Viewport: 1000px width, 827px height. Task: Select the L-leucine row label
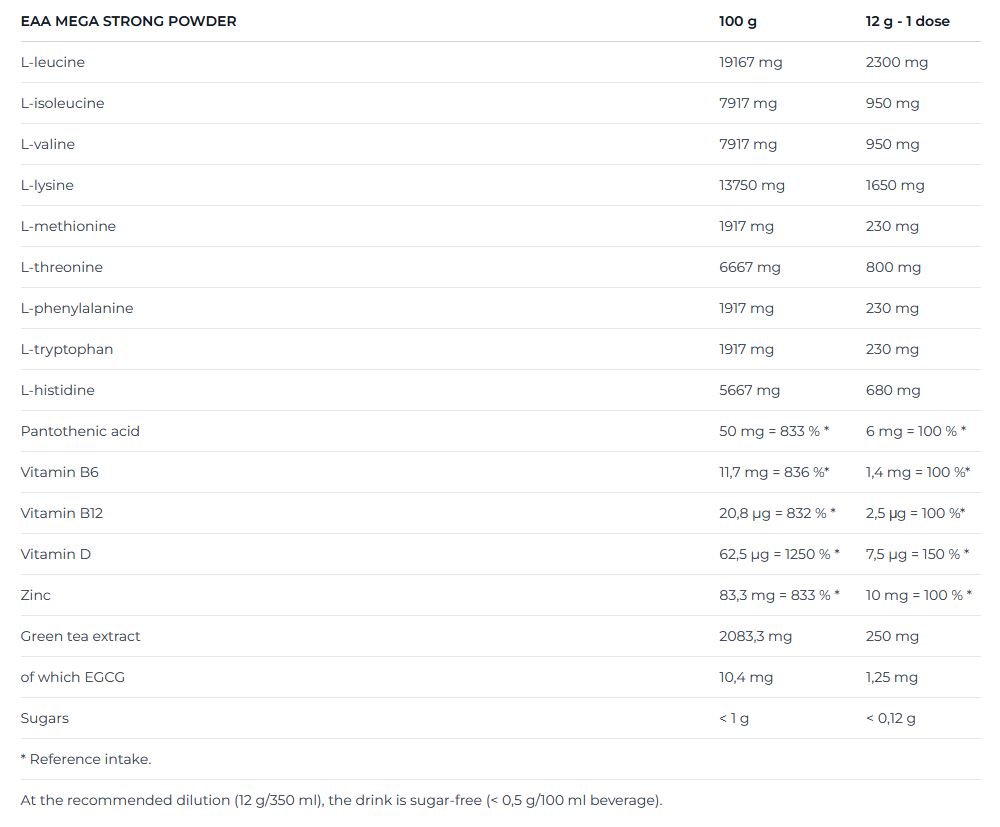click(x=53, y=62)
